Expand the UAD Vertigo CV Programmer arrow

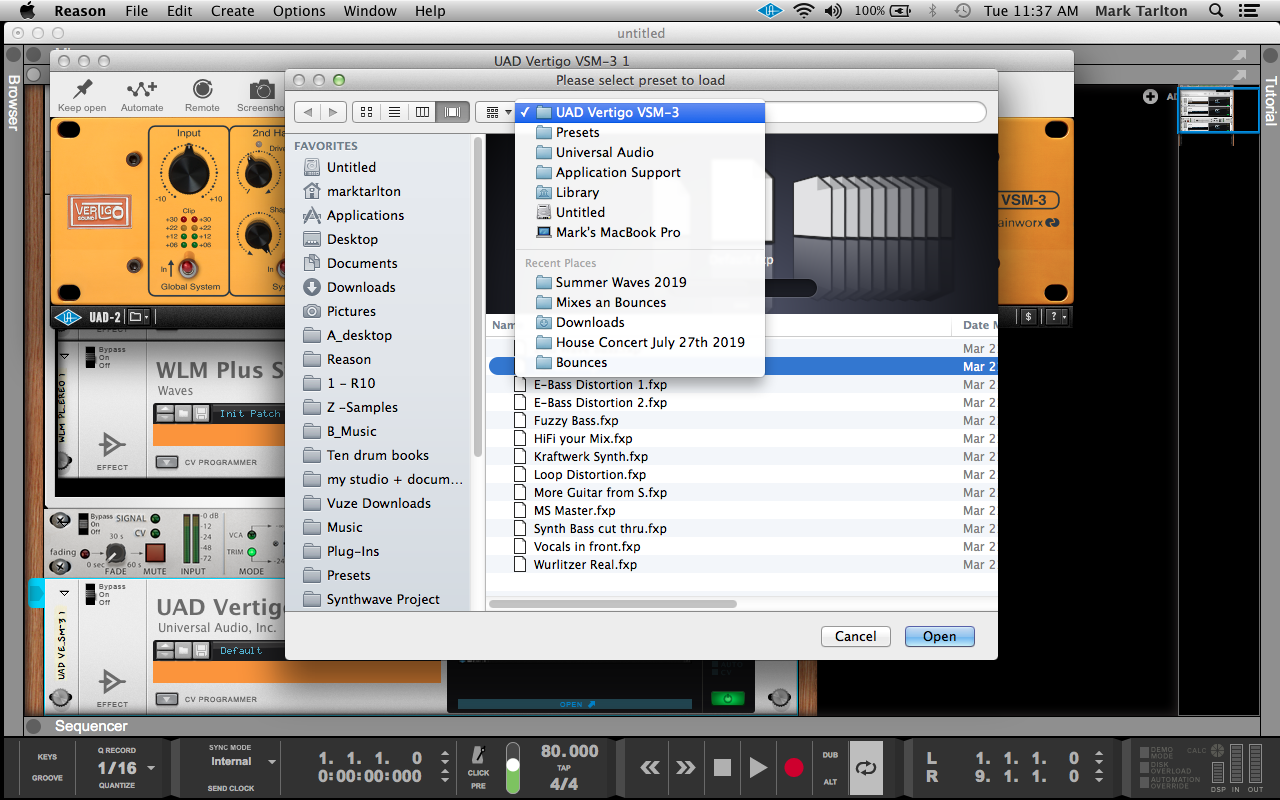167,699
